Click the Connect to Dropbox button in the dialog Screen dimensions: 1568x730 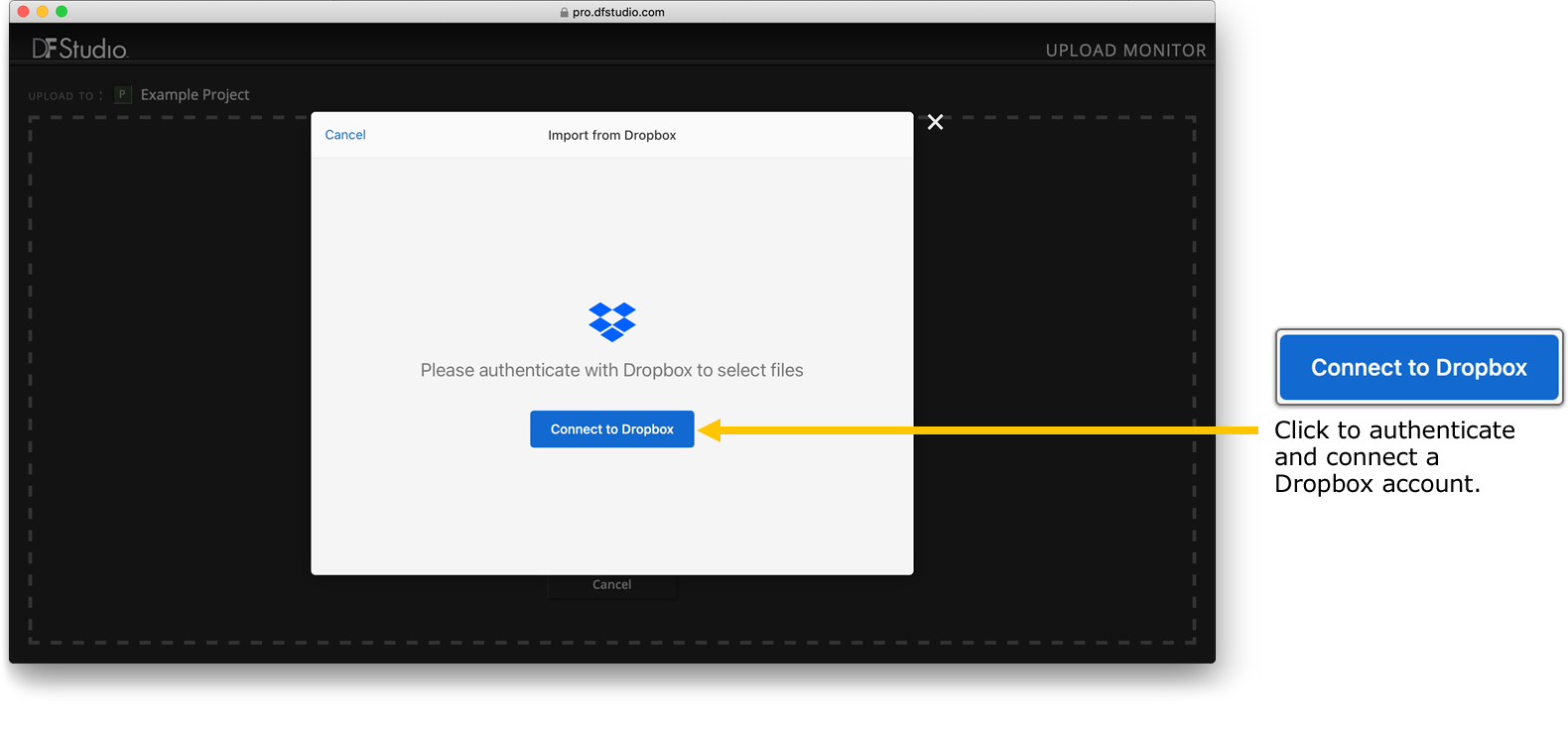point(611,429)
